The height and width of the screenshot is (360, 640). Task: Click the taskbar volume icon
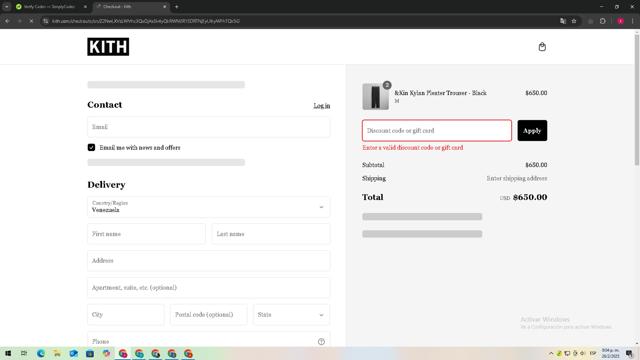click(x=583, y=353)
